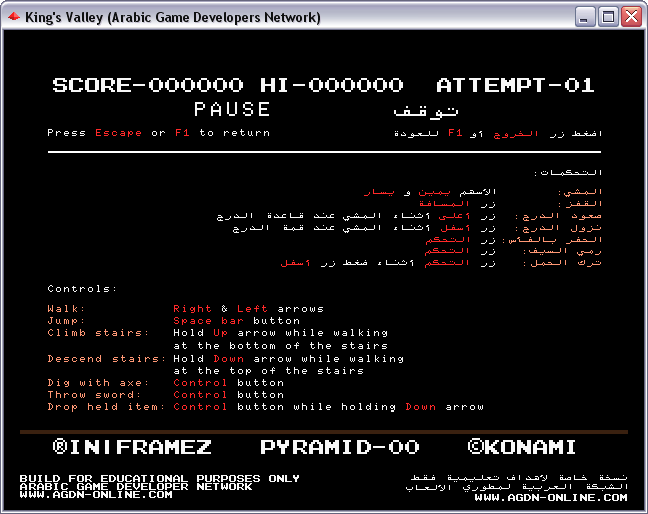Click the 'Climb stairs:' label
The height and width of the screenshot is (514, 648).
point(98,333)
